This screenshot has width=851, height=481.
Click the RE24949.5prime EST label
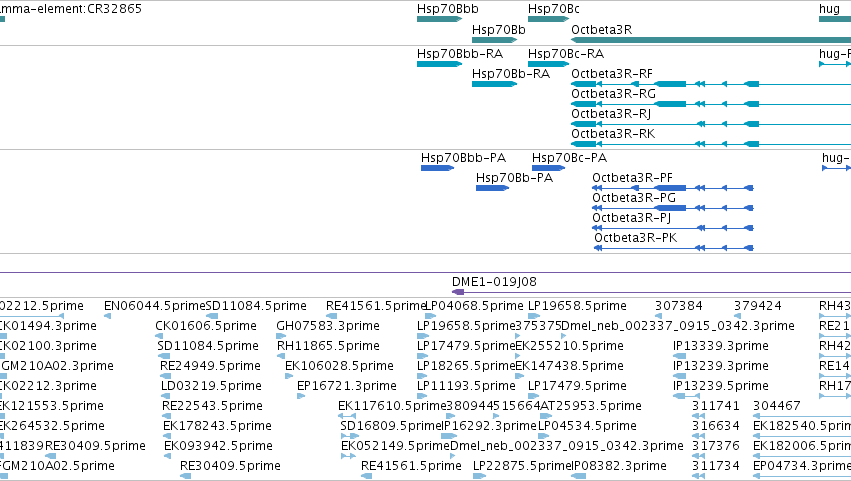(x=210, y=366)
